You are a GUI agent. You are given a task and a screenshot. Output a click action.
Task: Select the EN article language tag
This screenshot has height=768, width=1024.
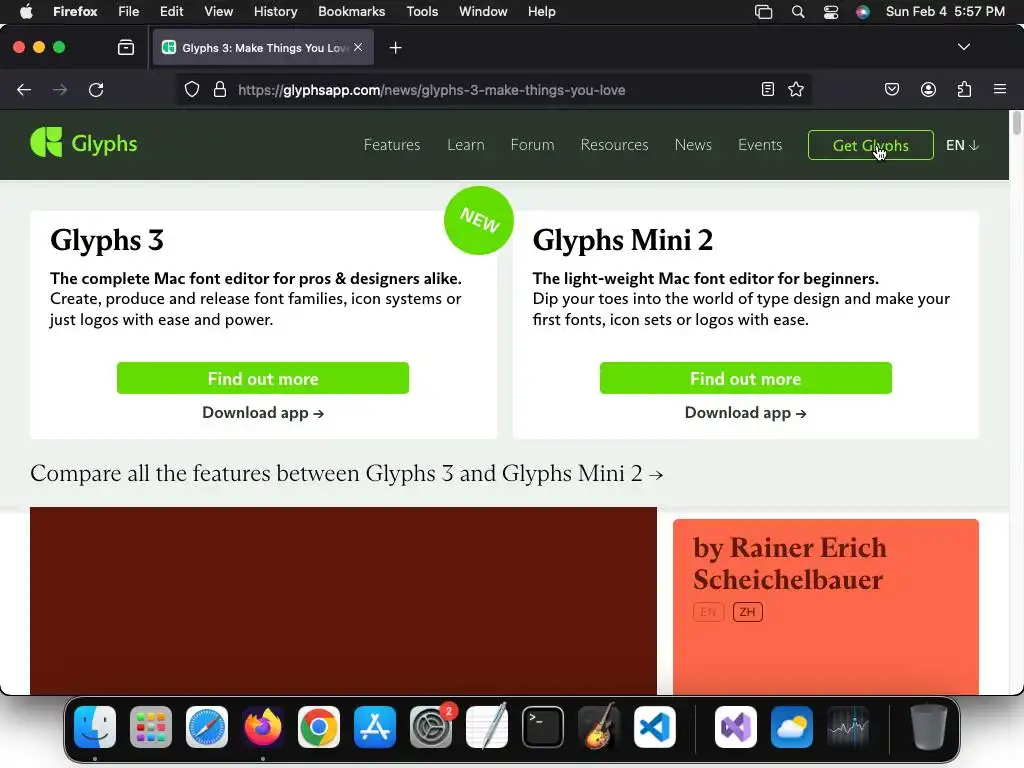(x=708, y=612)
